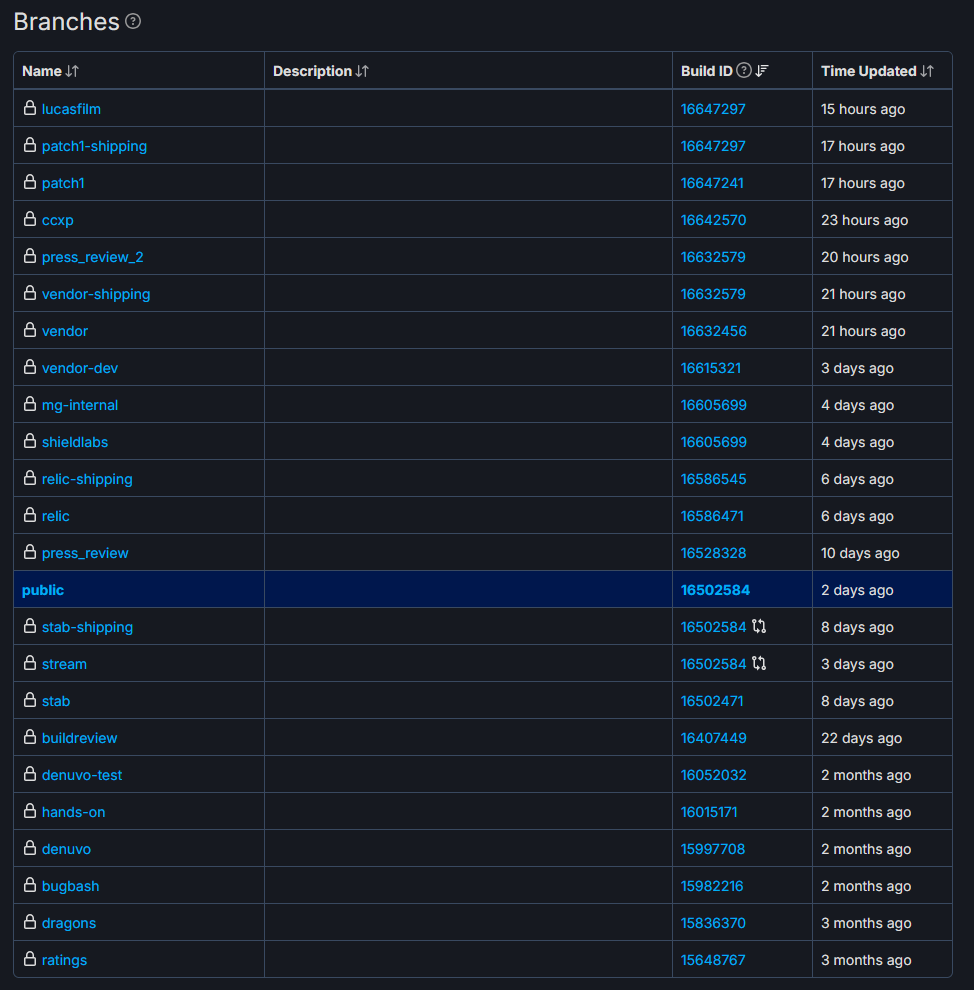This screenshot has width=974, height=990.
Task: Open the patch1-shipping branch
Action: pyautogui.click(x=94, y=145)
